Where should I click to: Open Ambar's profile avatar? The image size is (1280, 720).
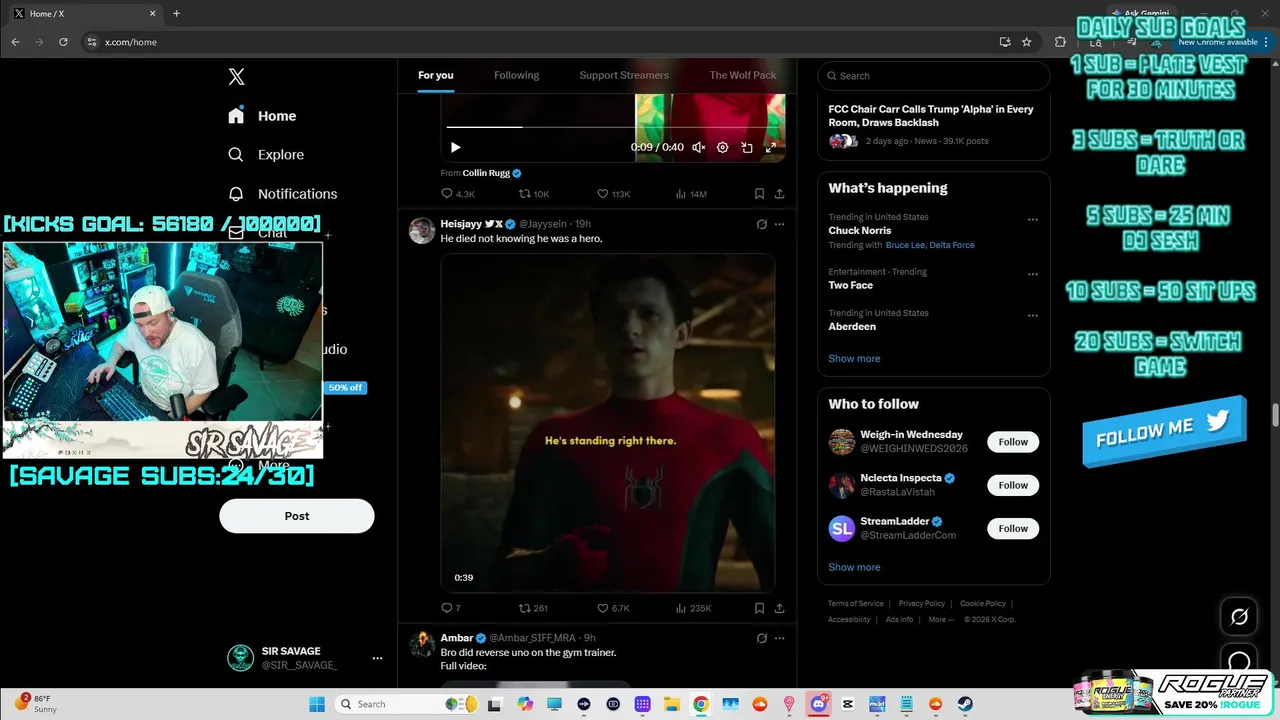[x=422, y=644]
